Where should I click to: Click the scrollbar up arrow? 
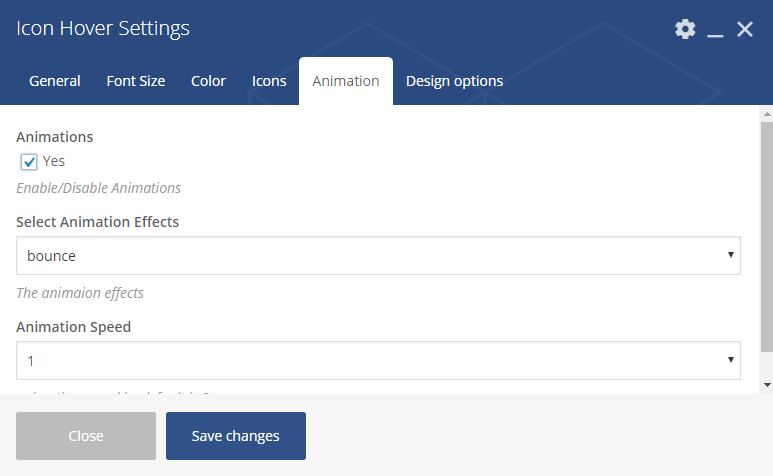point(767,113)
